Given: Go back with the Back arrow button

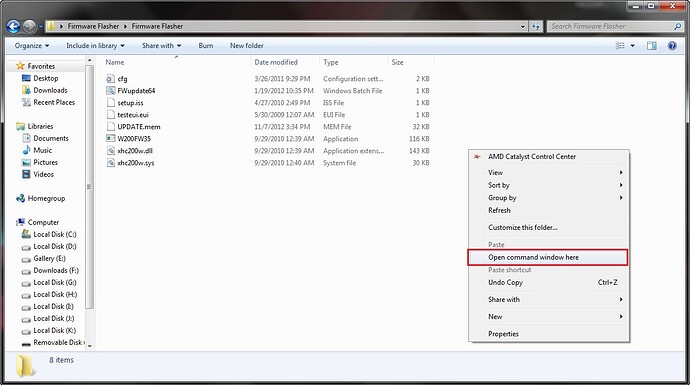Looking at the screenshot, I should click(13, 27).
